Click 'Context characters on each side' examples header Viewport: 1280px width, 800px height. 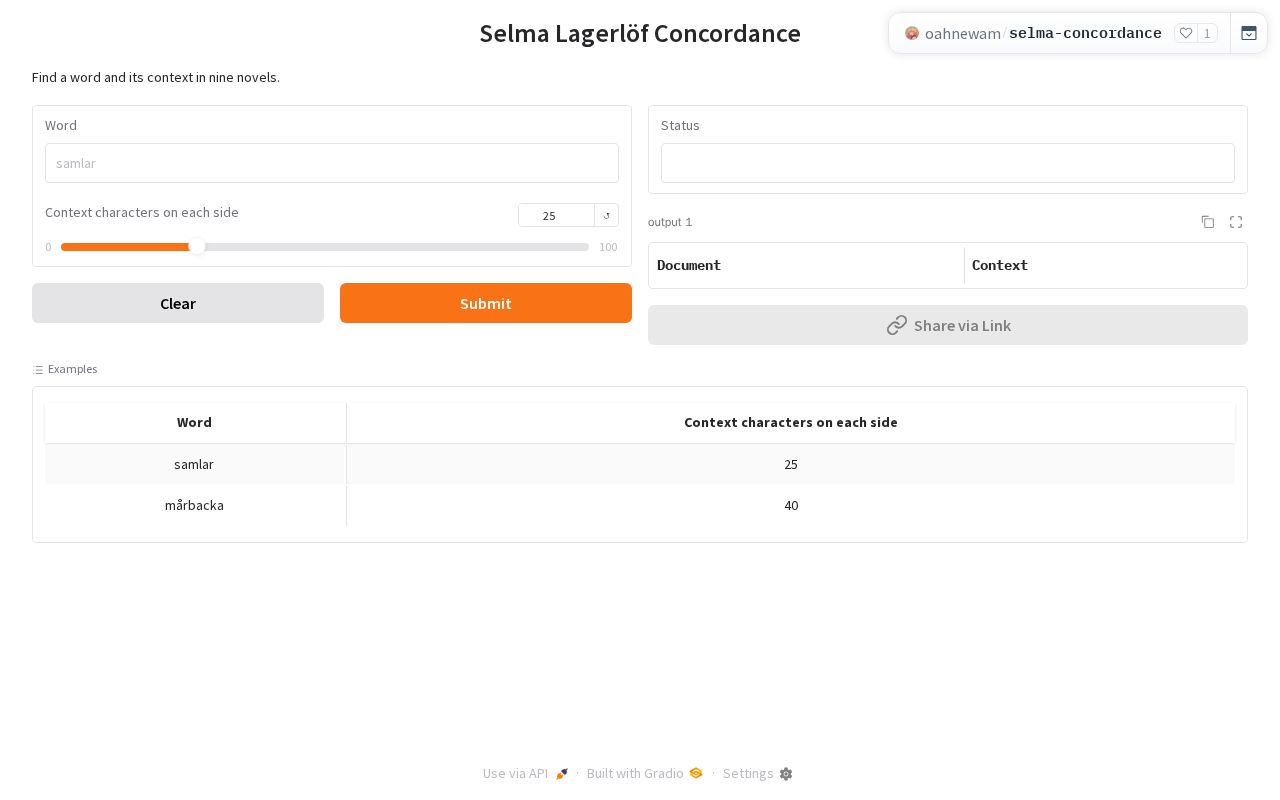click(x=791, y=422)
